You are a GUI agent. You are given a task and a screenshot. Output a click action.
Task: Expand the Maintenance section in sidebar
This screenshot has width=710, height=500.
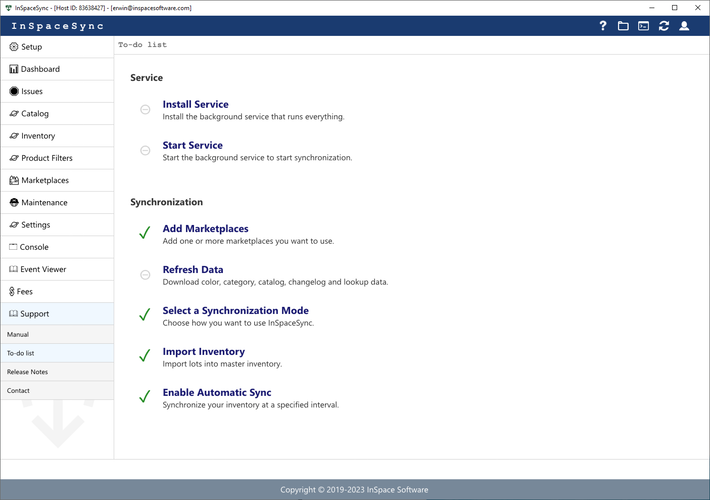(x=44, y=203)
